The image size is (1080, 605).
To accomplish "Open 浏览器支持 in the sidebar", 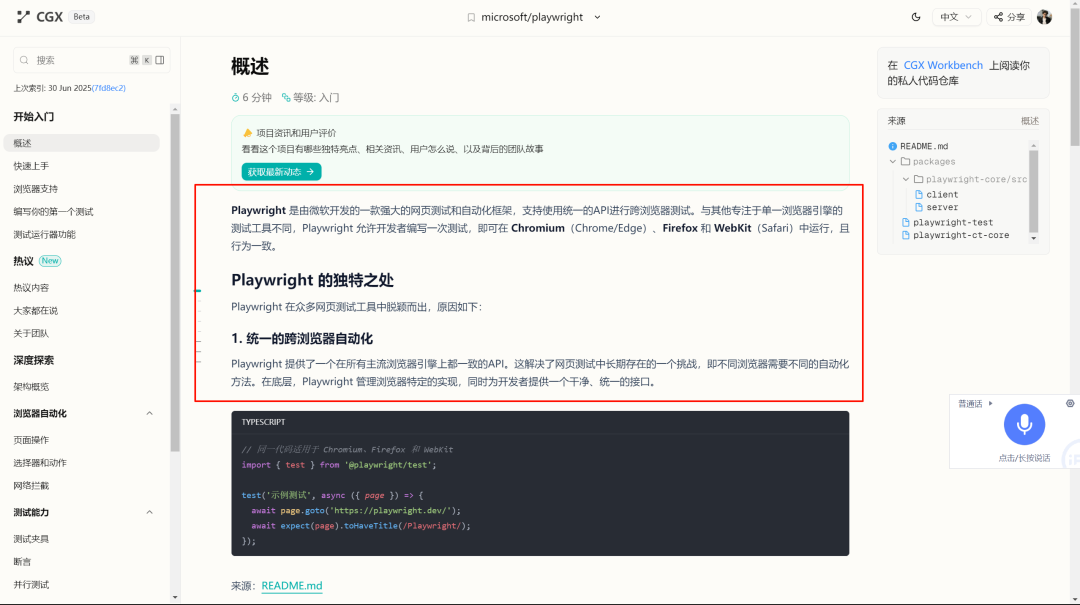I will (x=35, y=189).
